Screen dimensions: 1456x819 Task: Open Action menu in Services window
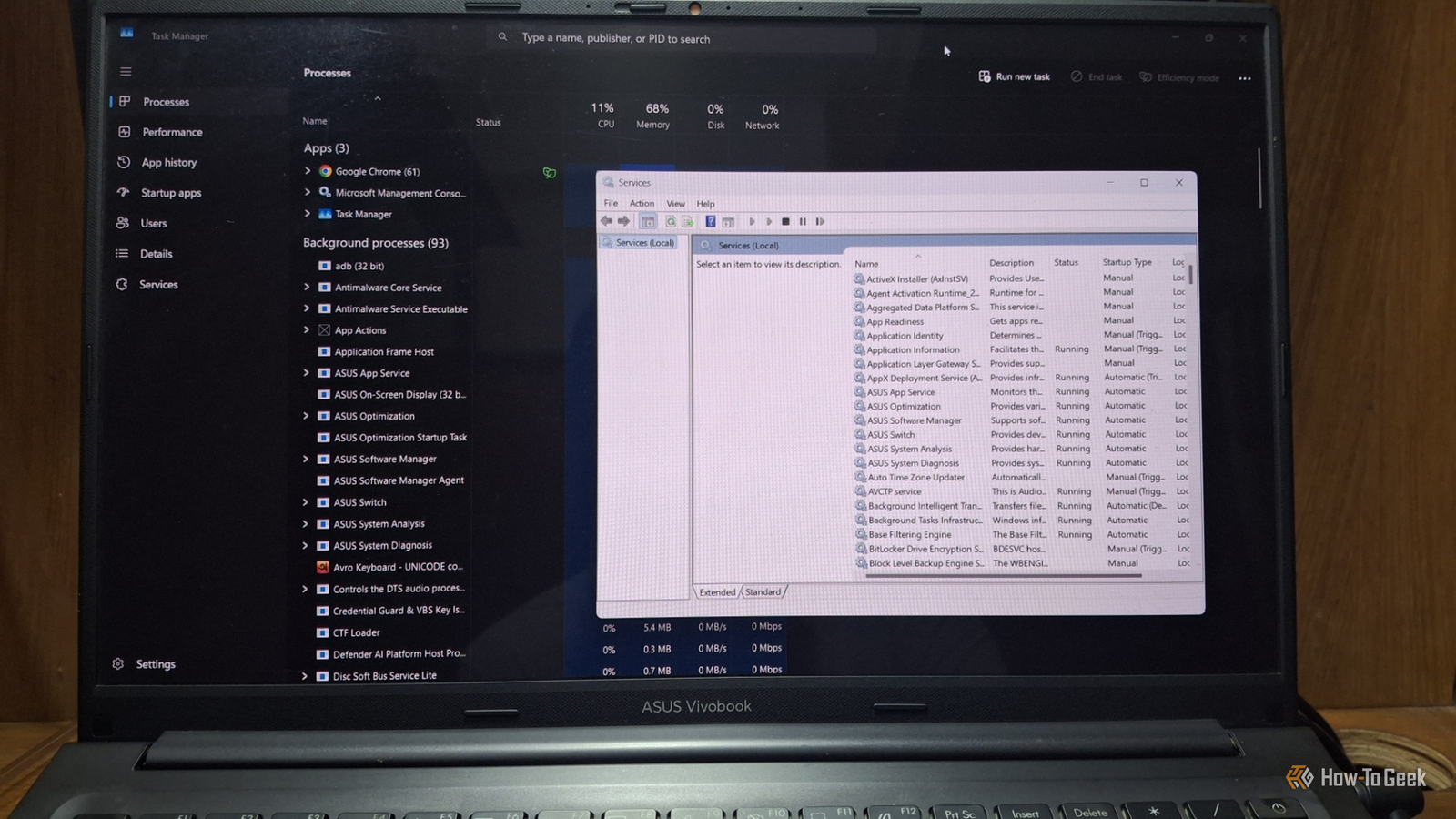(x=642, y=203)
